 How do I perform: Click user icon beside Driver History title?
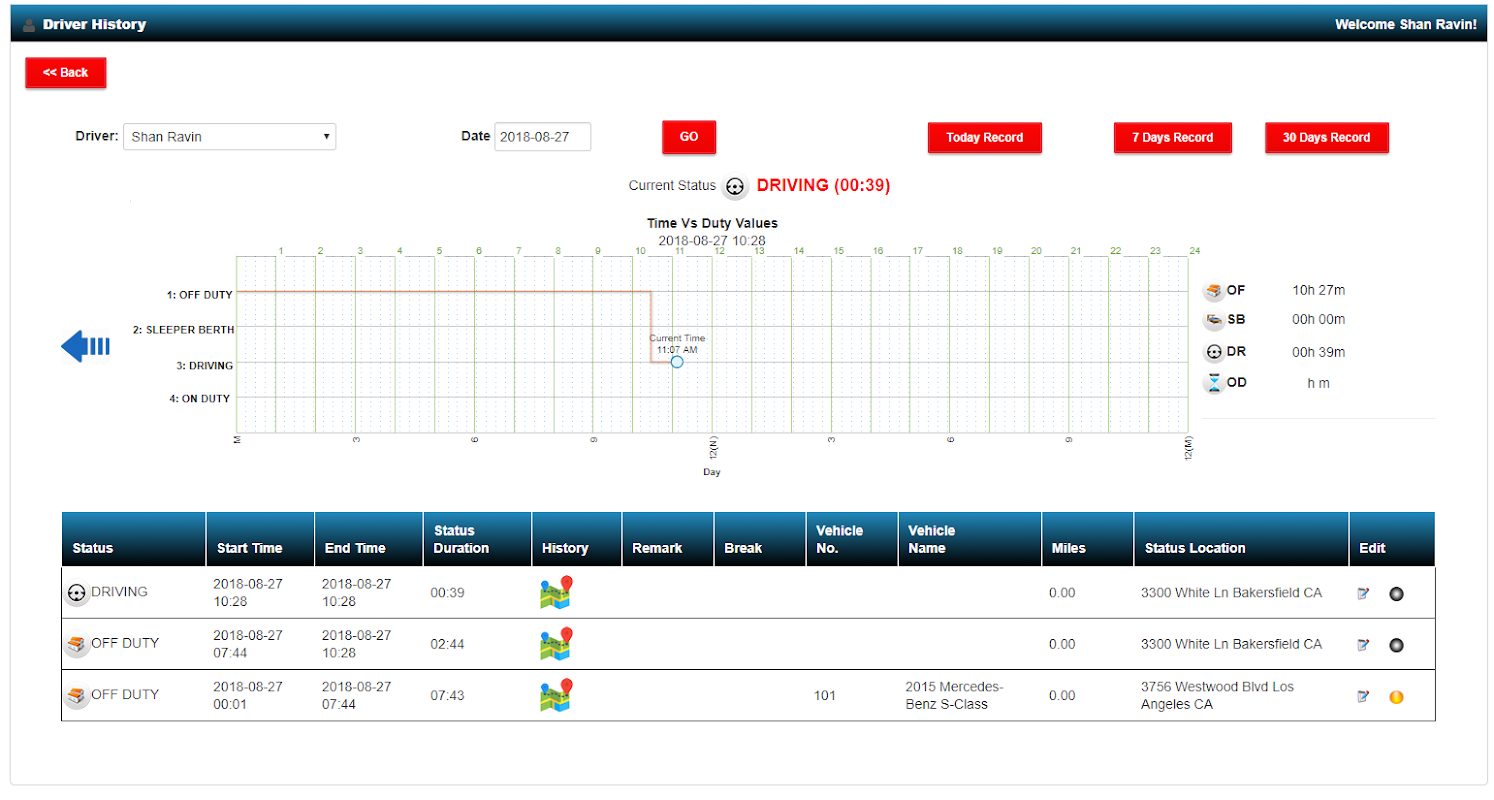[29, 24]
